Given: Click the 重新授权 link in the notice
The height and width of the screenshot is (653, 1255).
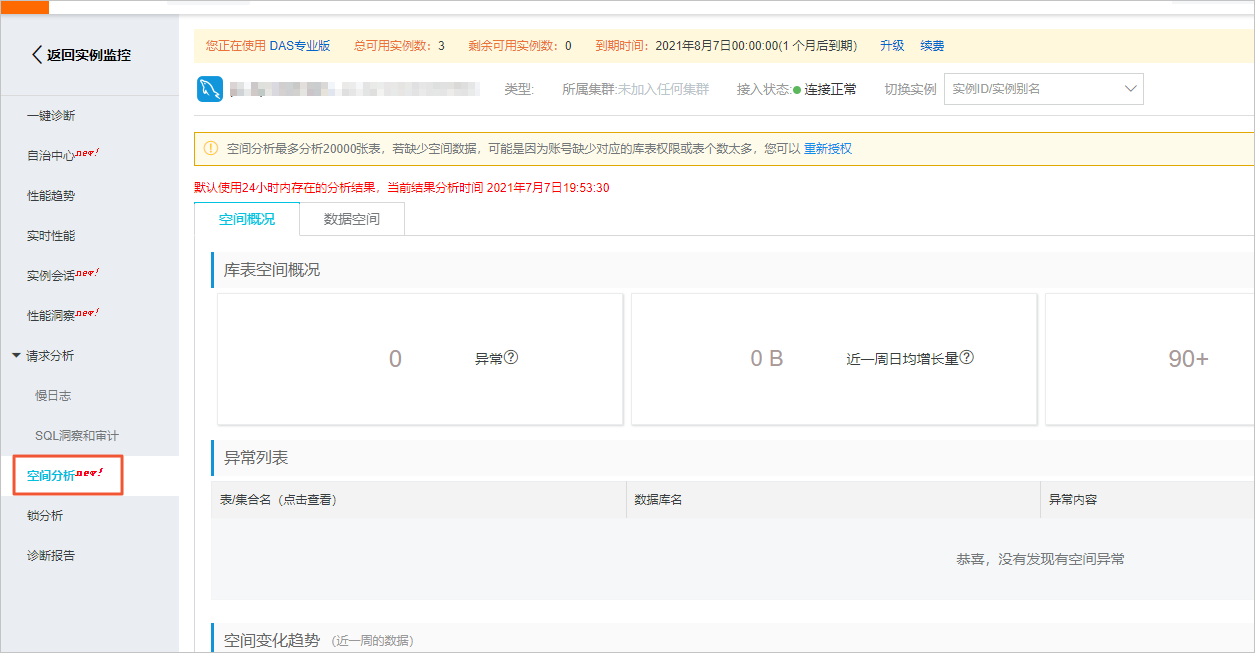Looking at the screenshot, I should point(828,149).
